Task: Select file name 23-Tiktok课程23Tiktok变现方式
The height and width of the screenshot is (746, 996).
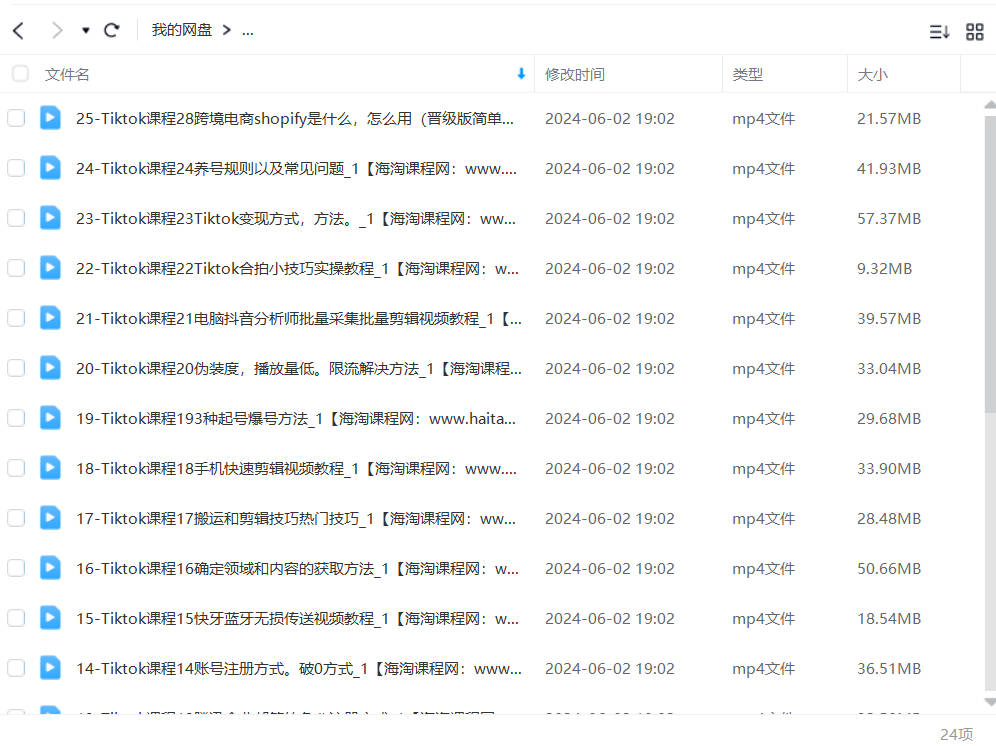Action: coord(296,219)
